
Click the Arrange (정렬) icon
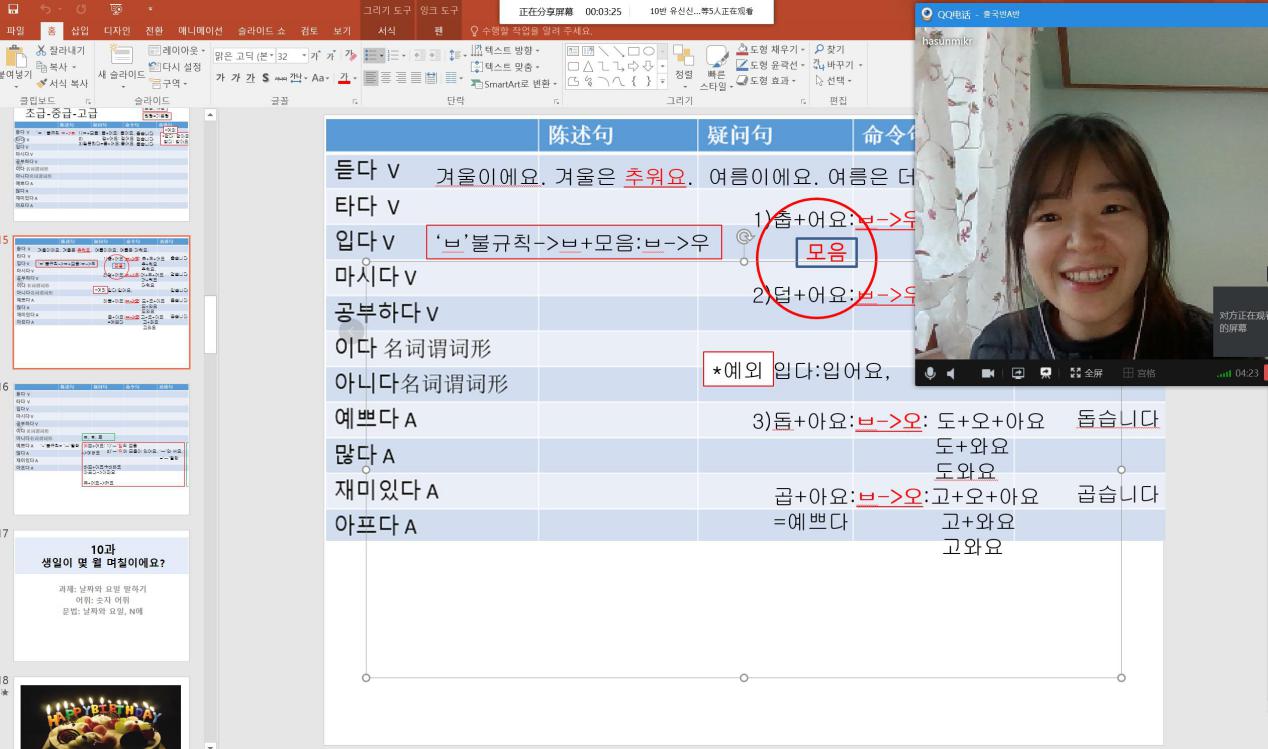tap(683, 57)
